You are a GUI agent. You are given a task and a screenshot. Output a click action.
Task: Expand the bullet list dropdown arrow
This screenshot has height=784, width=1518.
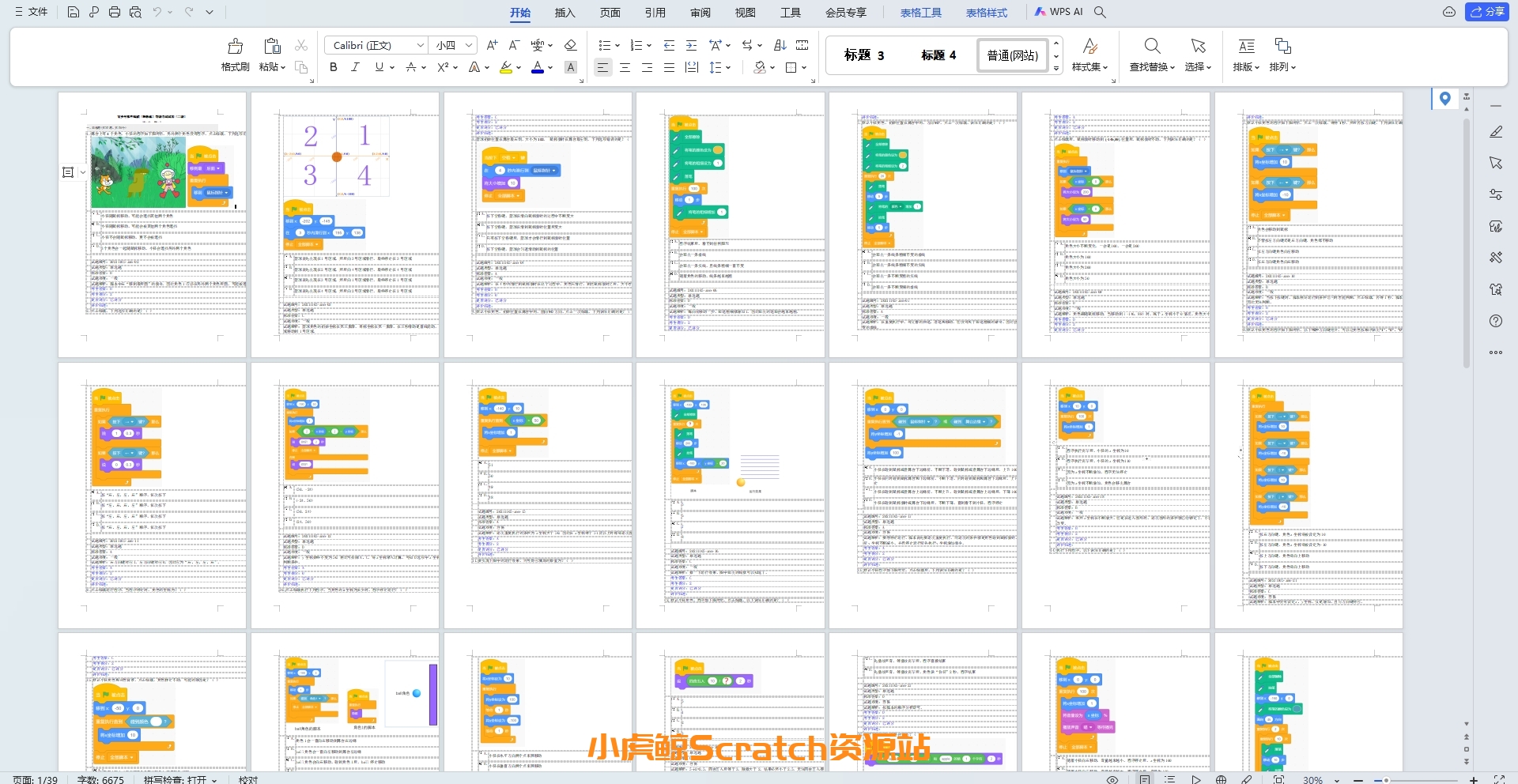(x=617, y=45)
